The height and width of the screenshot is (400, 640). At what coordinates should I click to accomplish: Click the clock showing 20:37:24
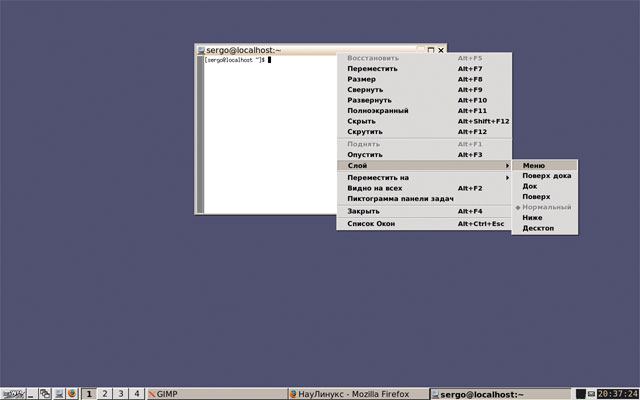click(x=617, y=393)
